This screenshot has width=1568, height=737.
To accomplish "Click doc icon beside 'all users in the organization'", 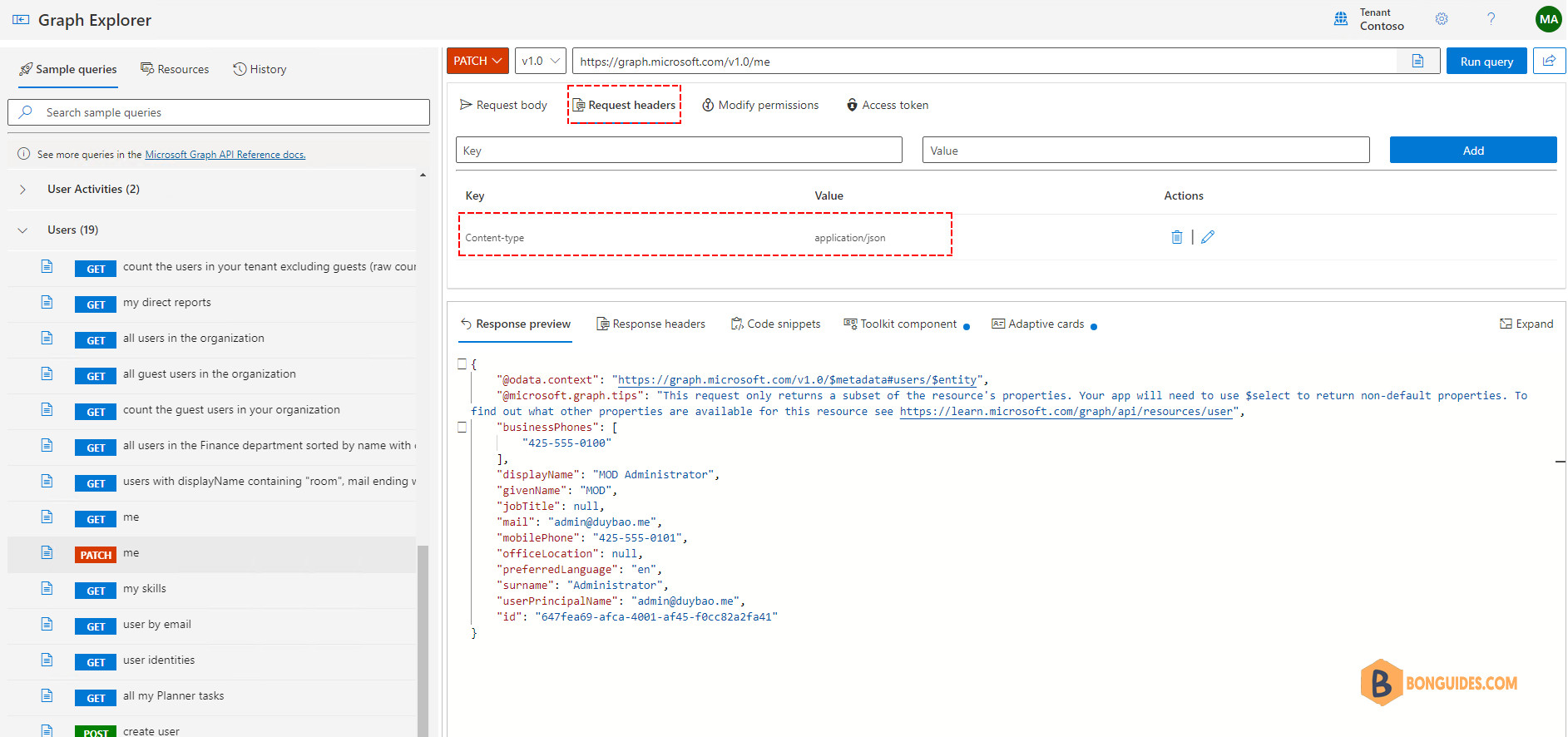I will coord(47,338).
